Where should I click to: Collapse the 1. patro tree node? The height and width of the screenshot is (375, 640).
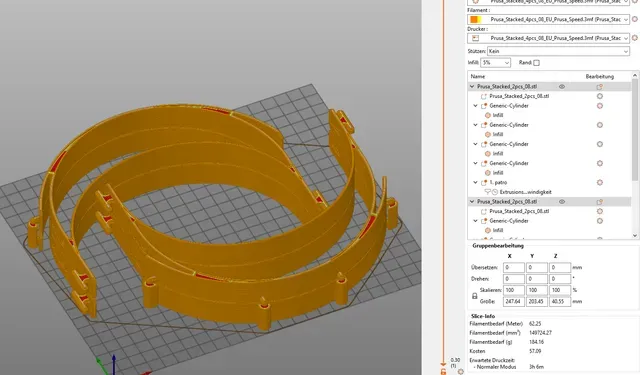pos(476,182)
